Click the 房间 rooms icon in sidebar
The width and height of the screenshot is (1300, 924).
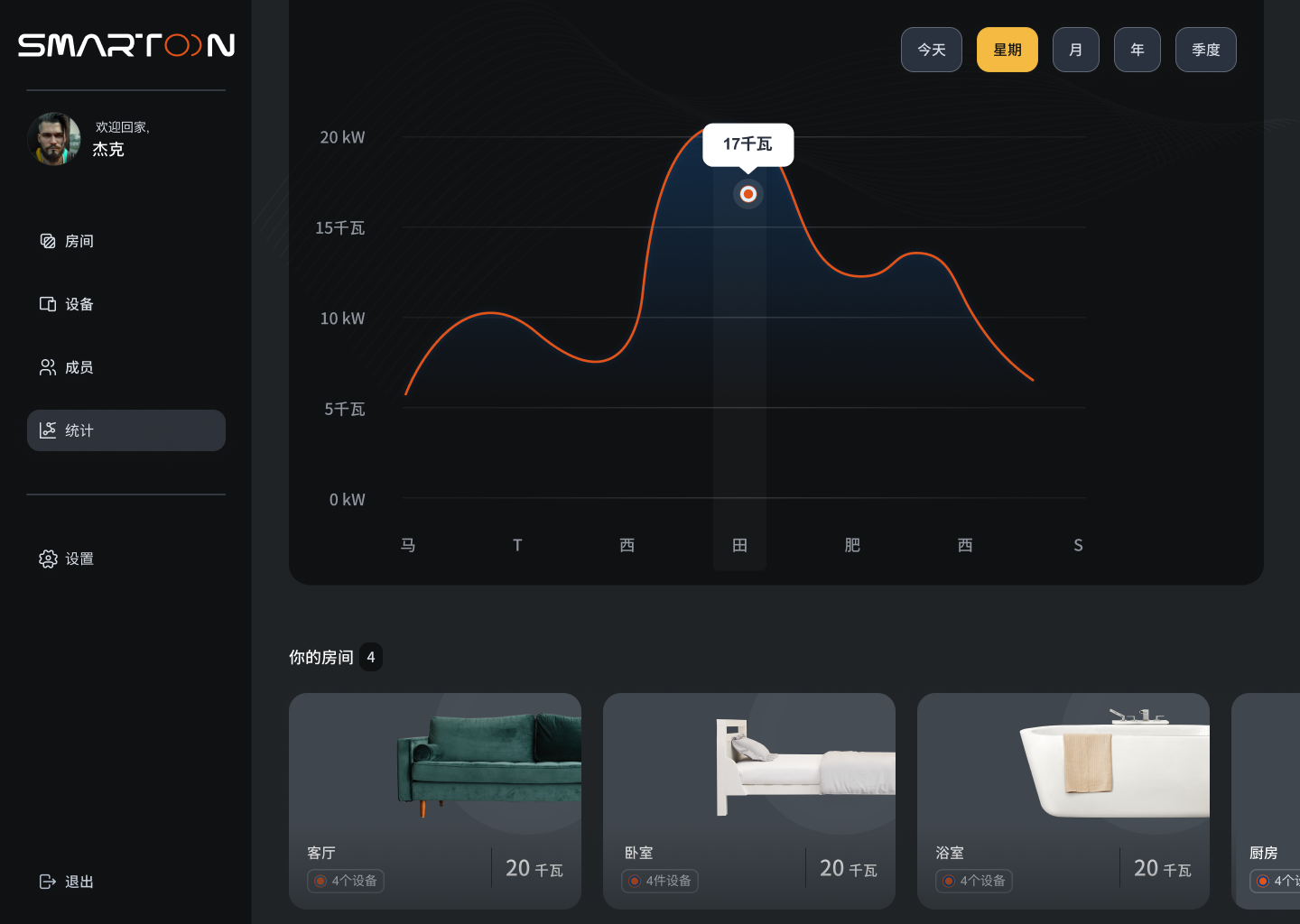[x=48, y=241]
